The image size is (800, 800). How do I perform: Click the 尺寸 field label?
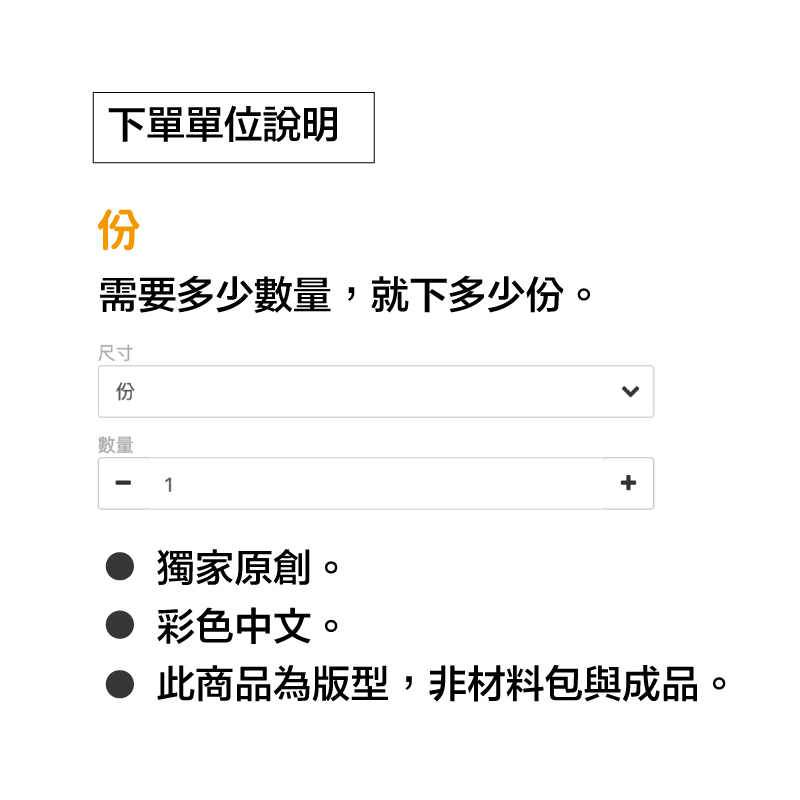(x=115, y=353)
